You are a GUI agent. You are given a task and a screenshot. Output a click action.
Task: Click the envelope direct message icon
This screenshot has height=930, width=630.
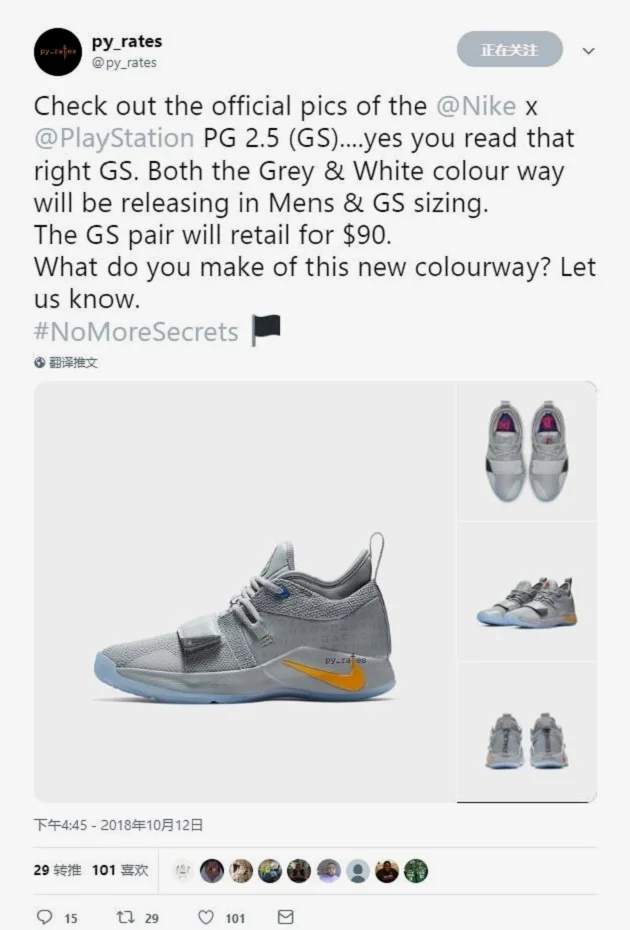(x=285, y=917)
